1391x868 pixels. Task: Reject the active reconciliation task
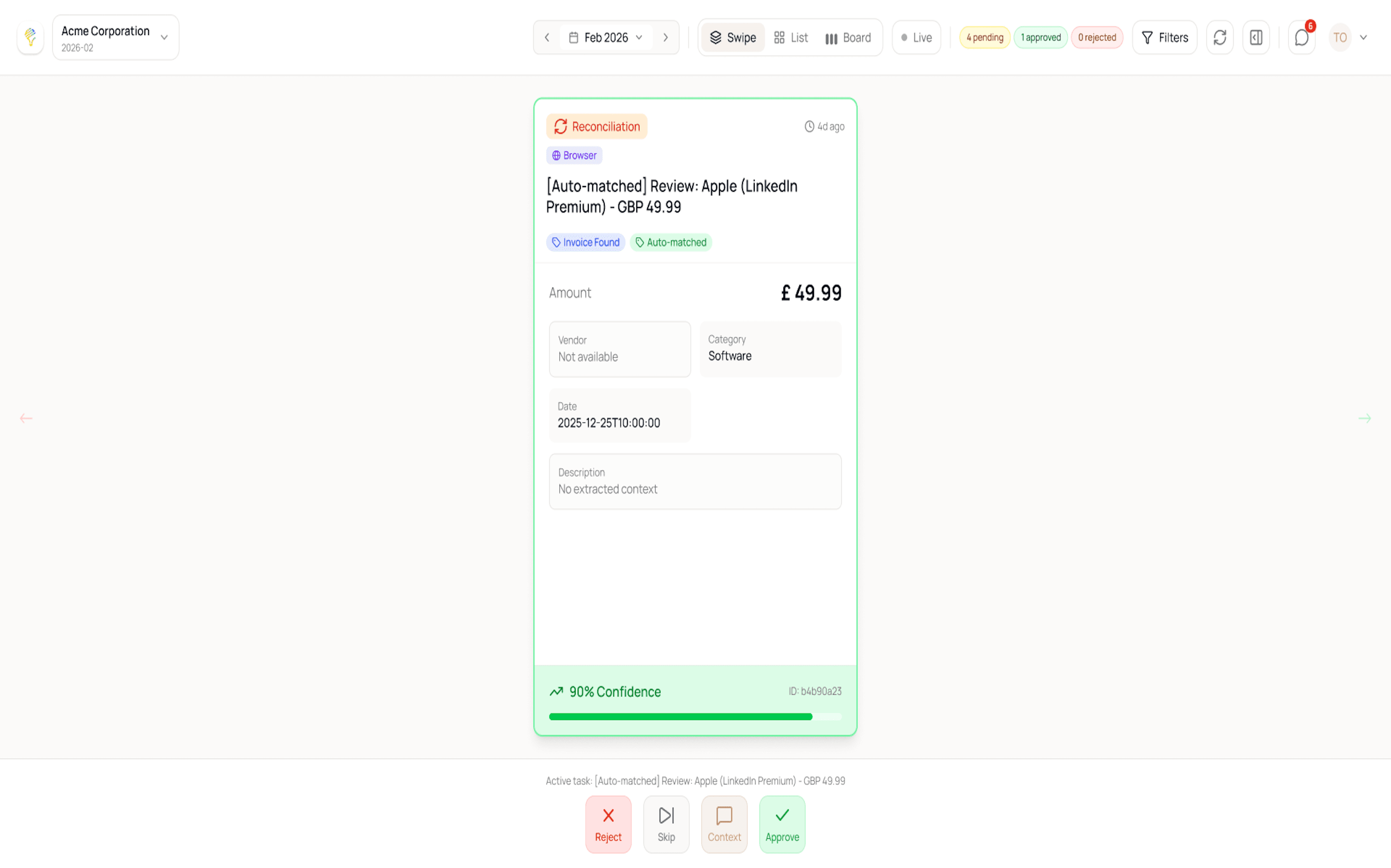coord(608,824)
